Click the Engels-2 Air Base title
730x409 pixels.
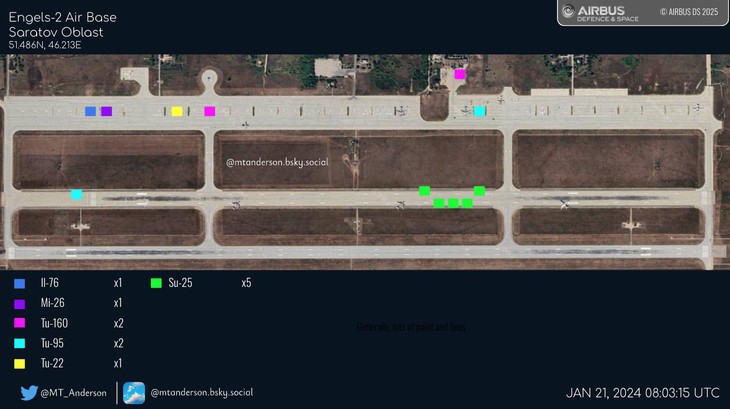pyautogui.click(x=62, y=17)
